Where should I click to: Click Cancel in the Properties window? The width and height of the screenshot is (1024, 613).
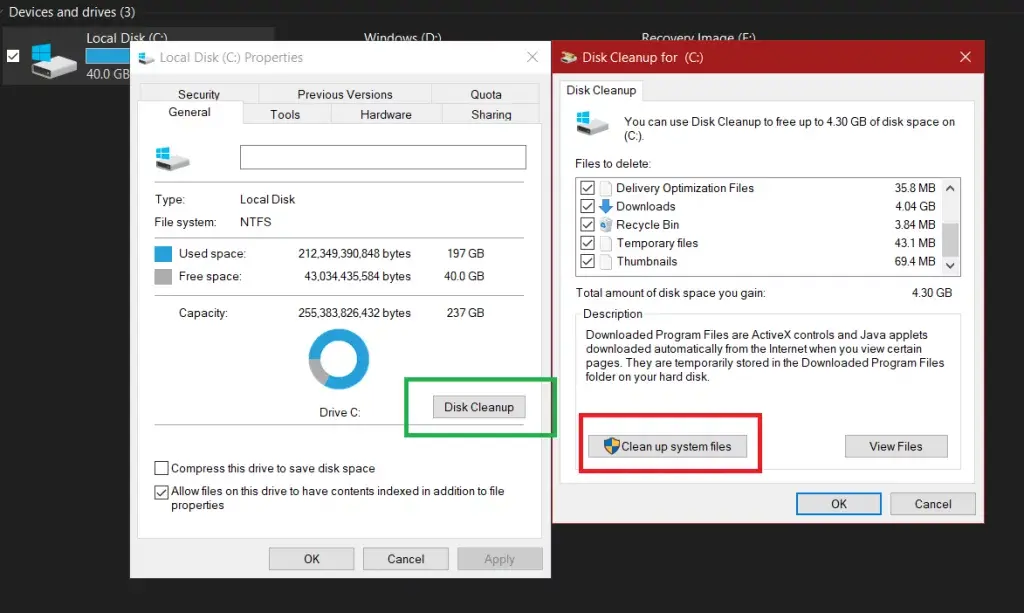pos(406,559)
